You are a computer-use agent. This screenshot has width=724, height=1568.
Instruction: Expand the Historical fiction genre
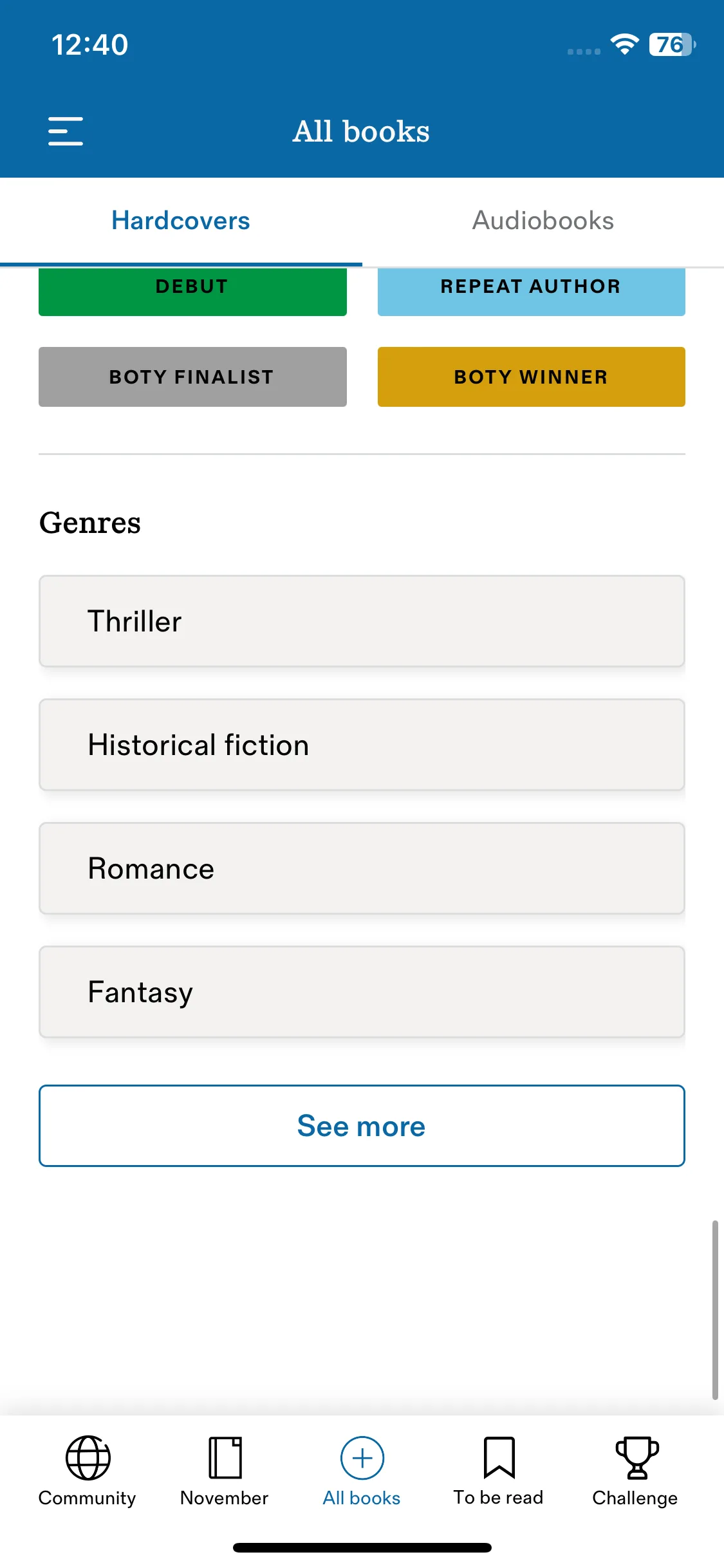[x=362, y=745]
